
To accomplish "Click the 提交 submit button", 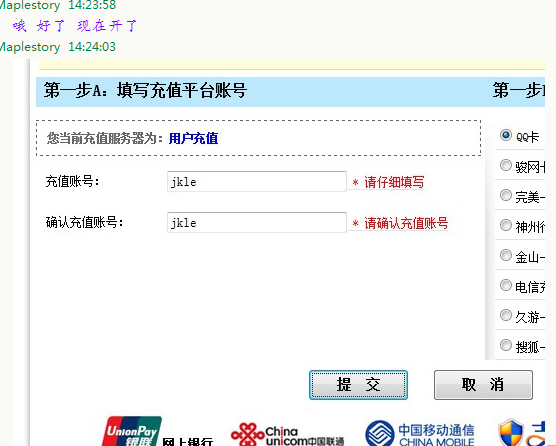I will click(358, 385).
